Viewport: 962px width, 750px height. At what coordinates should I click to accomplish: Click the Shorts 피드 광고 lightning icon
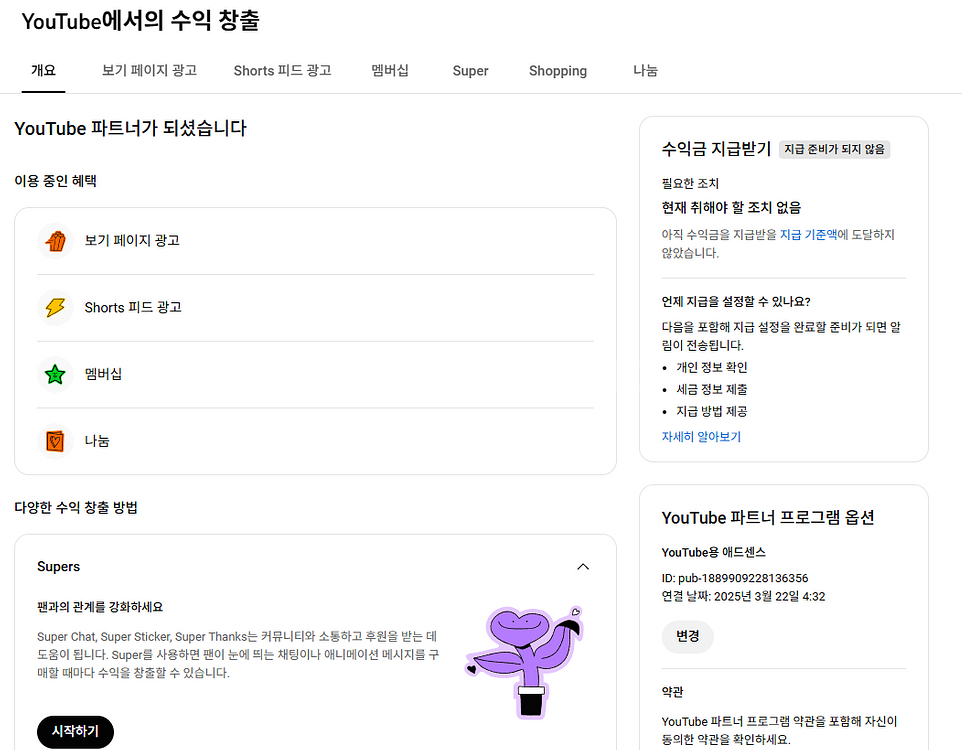click(x=55, y=307)
